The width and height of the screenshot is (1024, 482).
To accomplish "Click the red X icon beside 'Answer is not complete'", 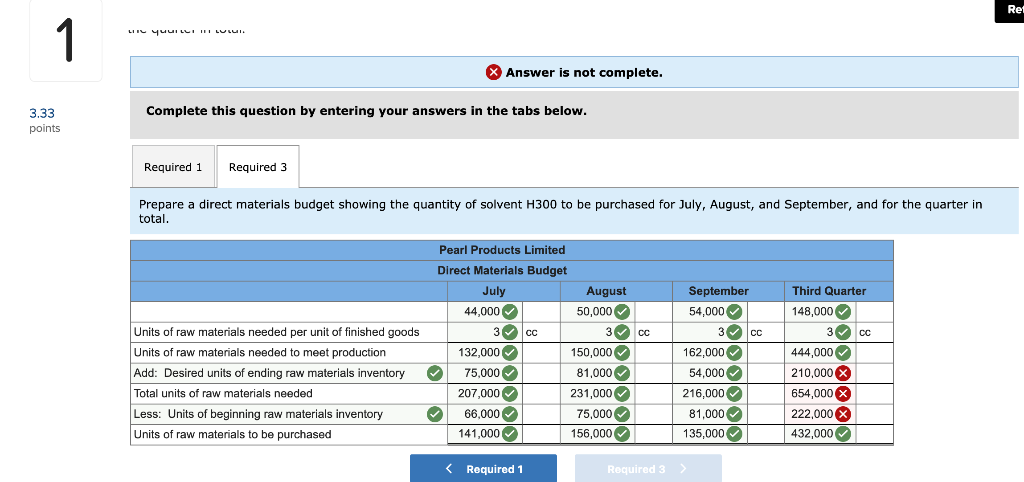I will tap(494, 72).
